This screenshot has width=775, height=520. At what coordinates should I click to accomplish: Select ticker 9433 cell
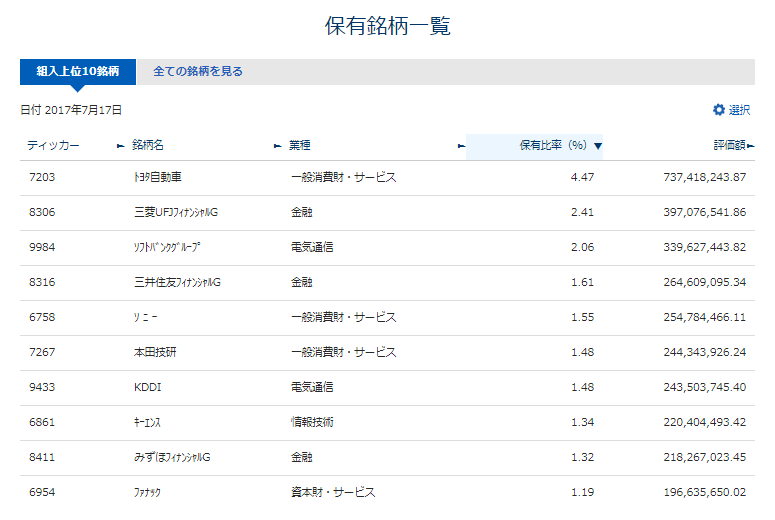pyautogui.click(x=42, y=387)
